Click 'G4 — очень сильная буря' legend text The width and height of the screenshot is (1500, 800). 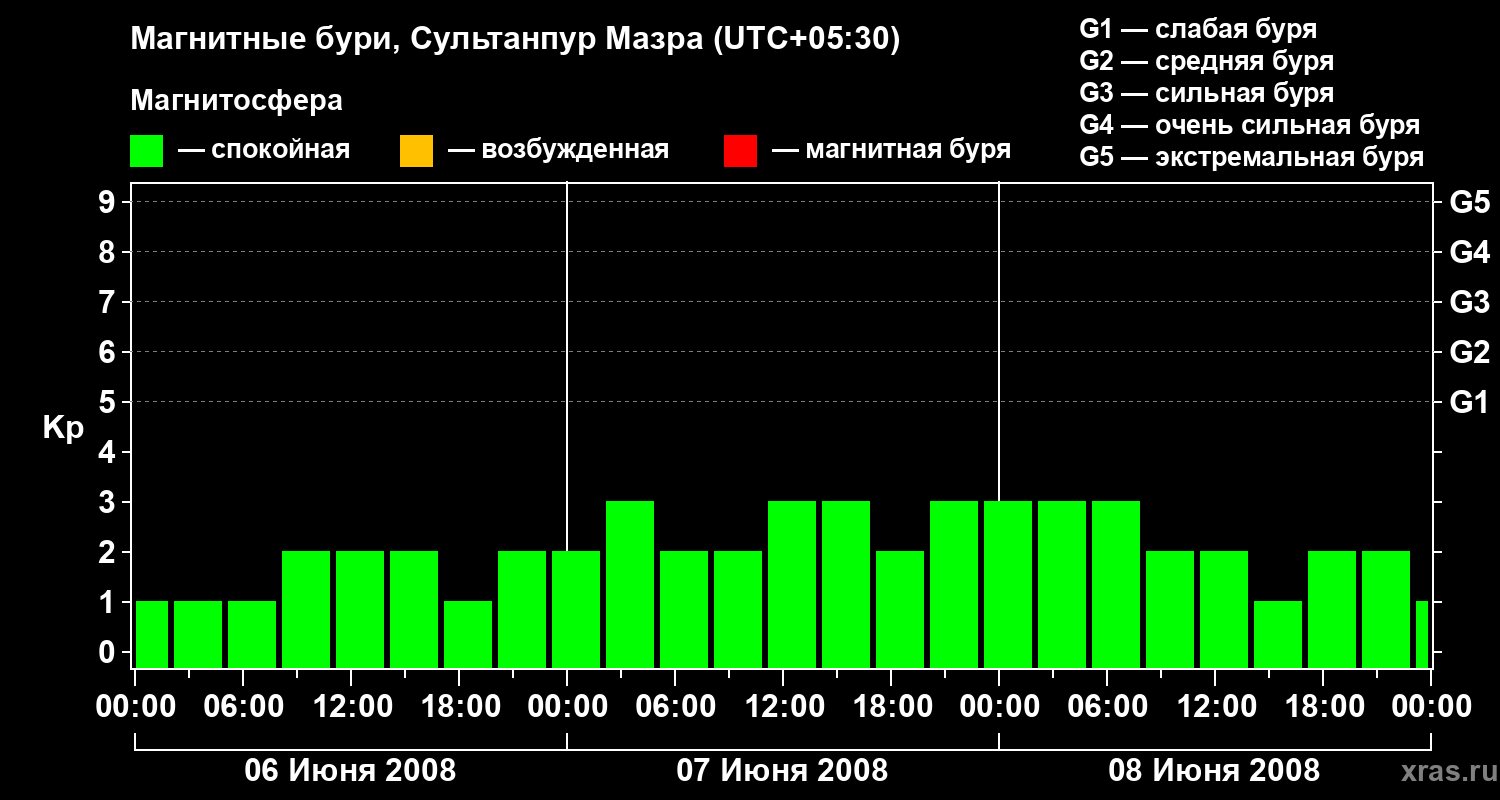tap(1250, 125)
